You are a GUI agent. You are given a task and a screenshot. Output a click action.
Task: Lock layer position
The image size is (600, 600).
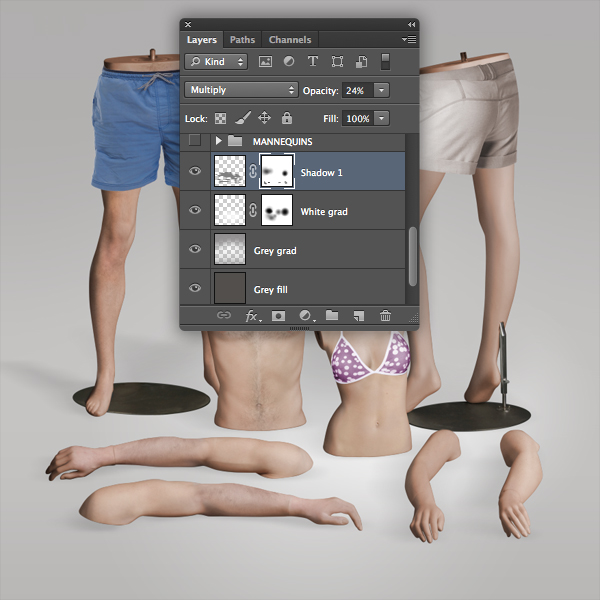click(264, 118)
